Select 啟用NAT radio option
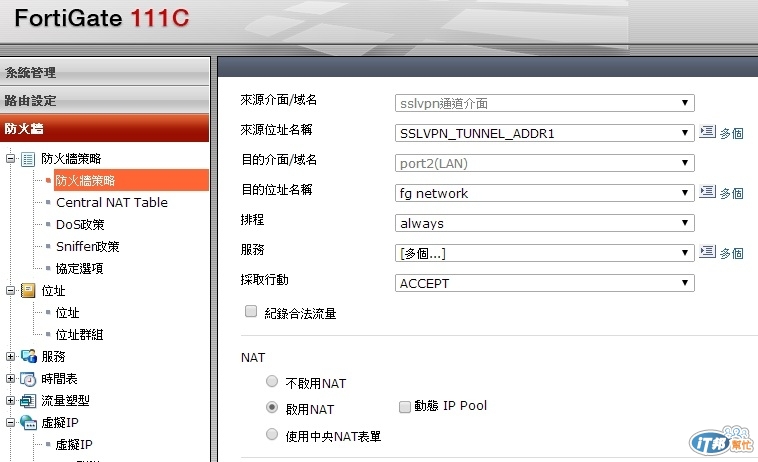 (x=272, y=408)
